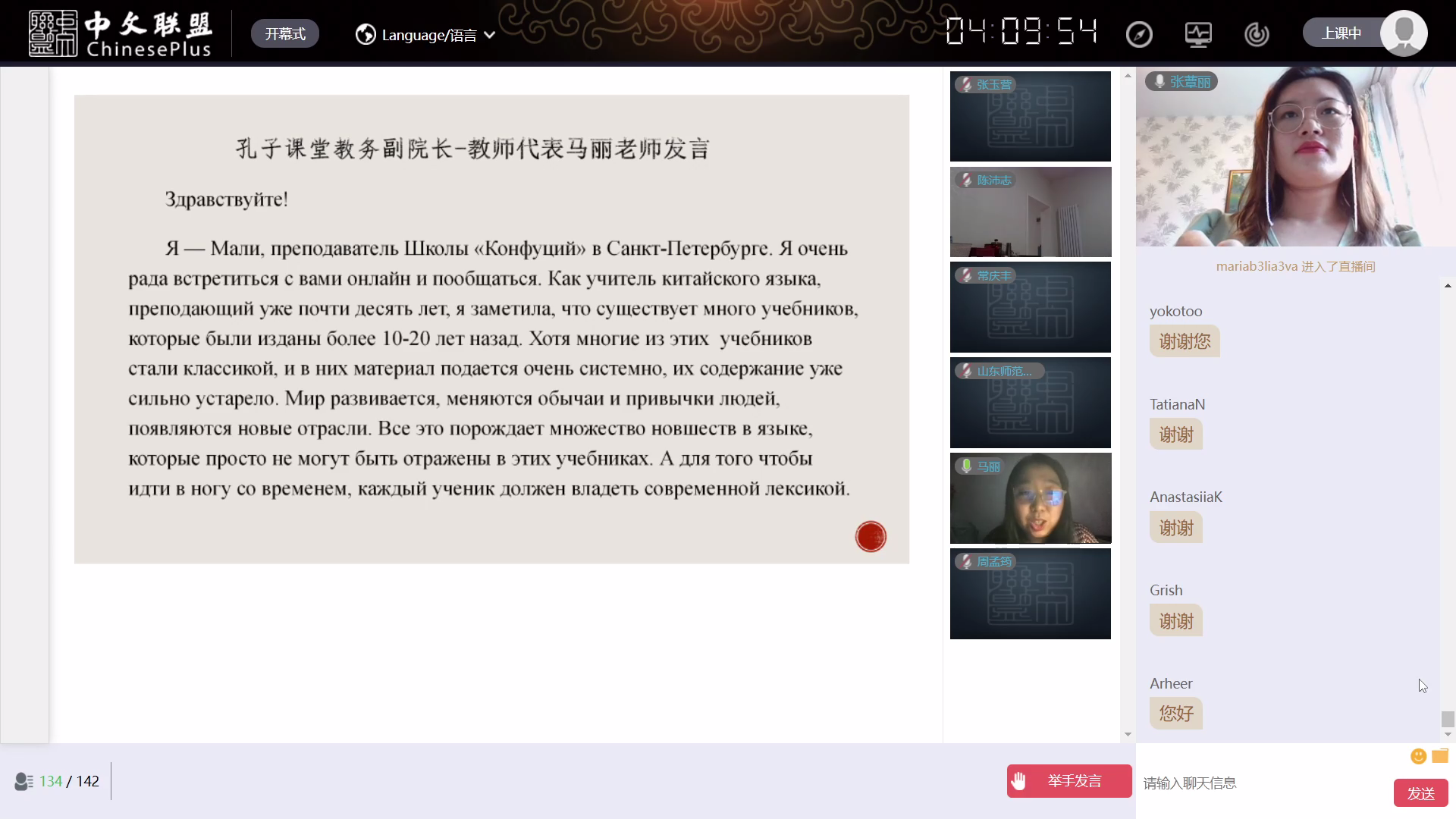Open the device monitor diagnostics icon
This screenshot has height=819, width=1456.
[1198, 34]
